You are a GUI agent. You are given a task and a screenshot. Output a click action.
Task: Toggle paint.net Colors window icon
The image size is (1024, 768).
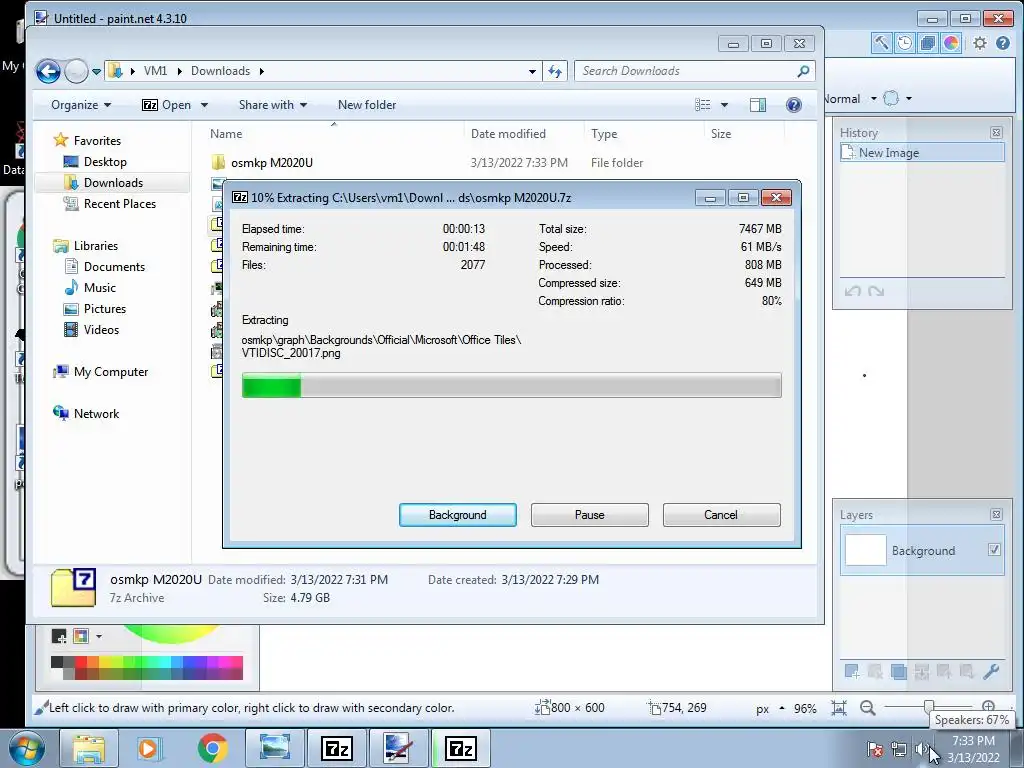pos(951,43)
